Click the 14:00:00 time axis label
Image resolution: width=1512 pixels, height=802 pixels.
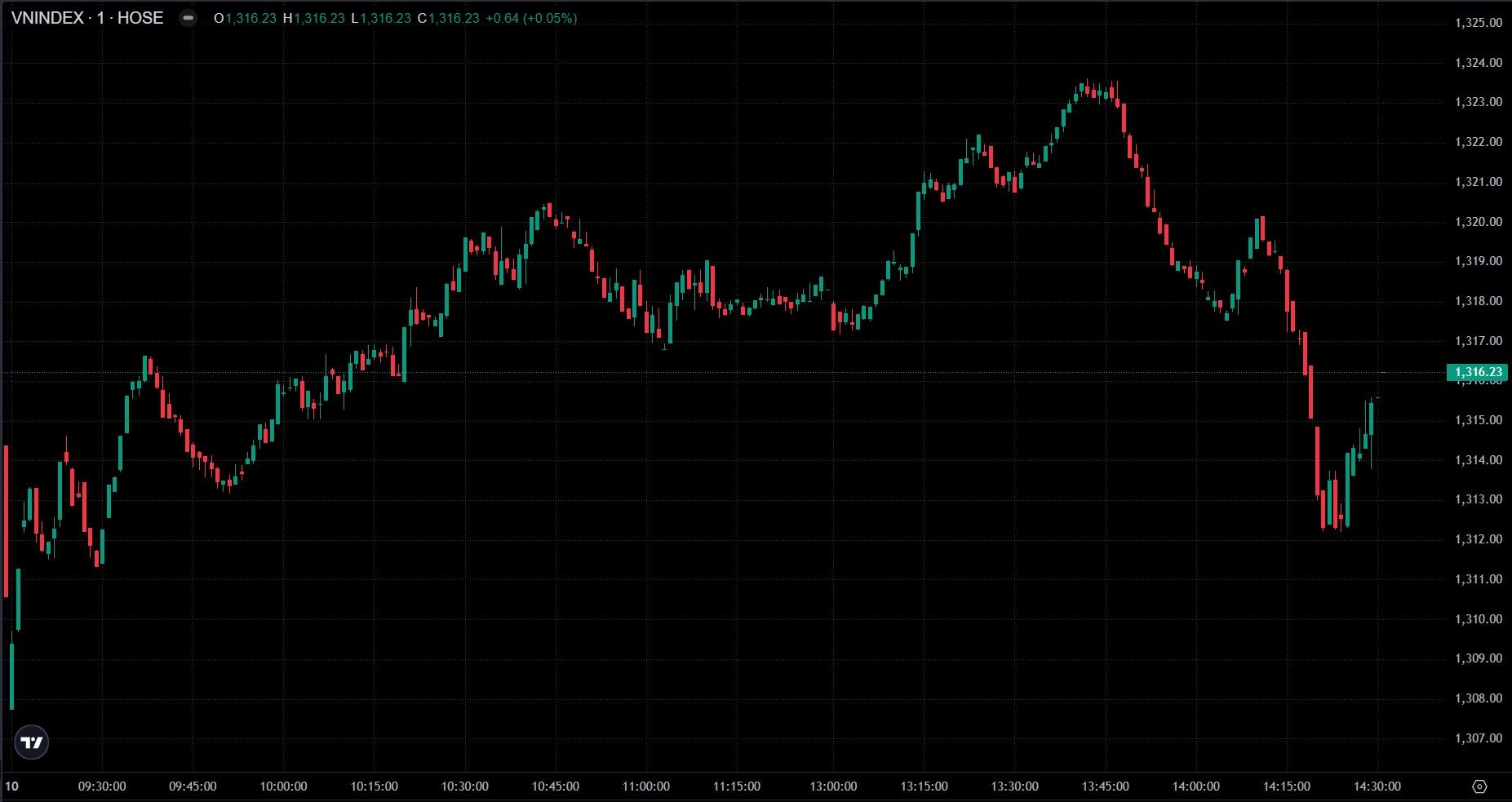tap(1196, 786)
